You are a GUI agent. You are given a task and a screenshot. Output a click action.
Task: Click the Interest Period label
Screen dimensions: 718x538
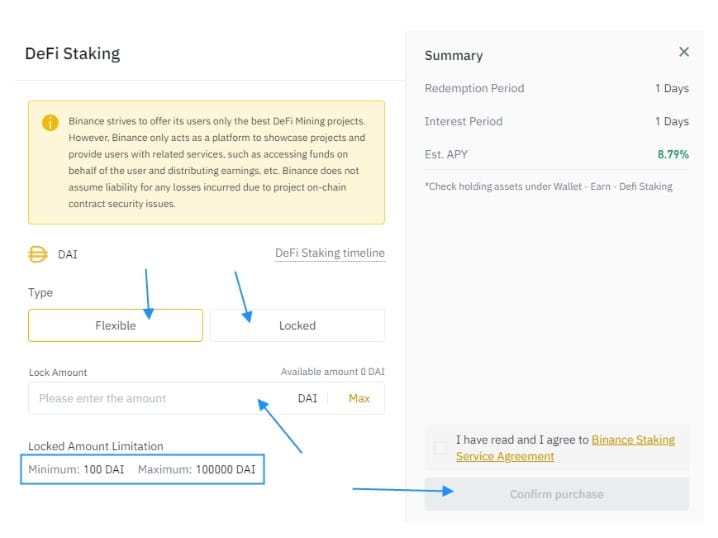pos(463,121)
